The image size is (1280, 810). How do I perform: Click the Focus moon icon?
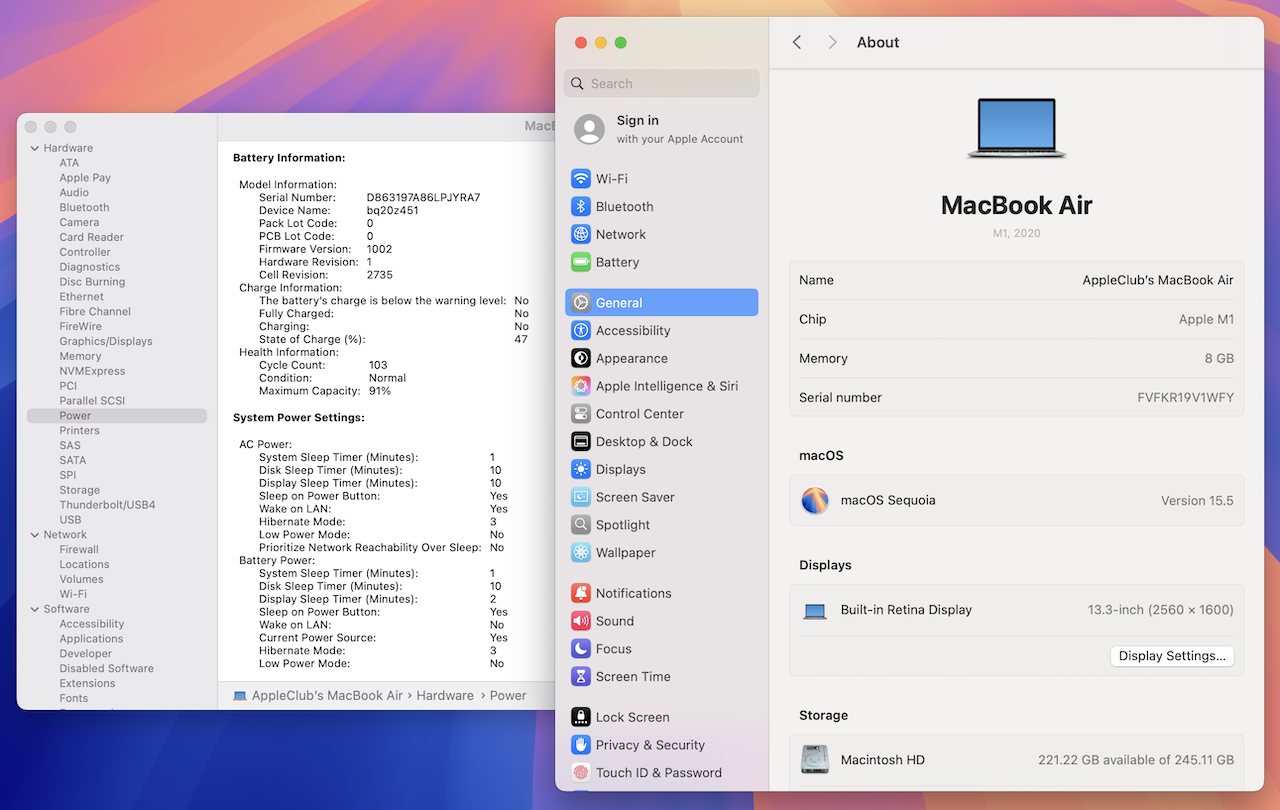tap(581, 649)
